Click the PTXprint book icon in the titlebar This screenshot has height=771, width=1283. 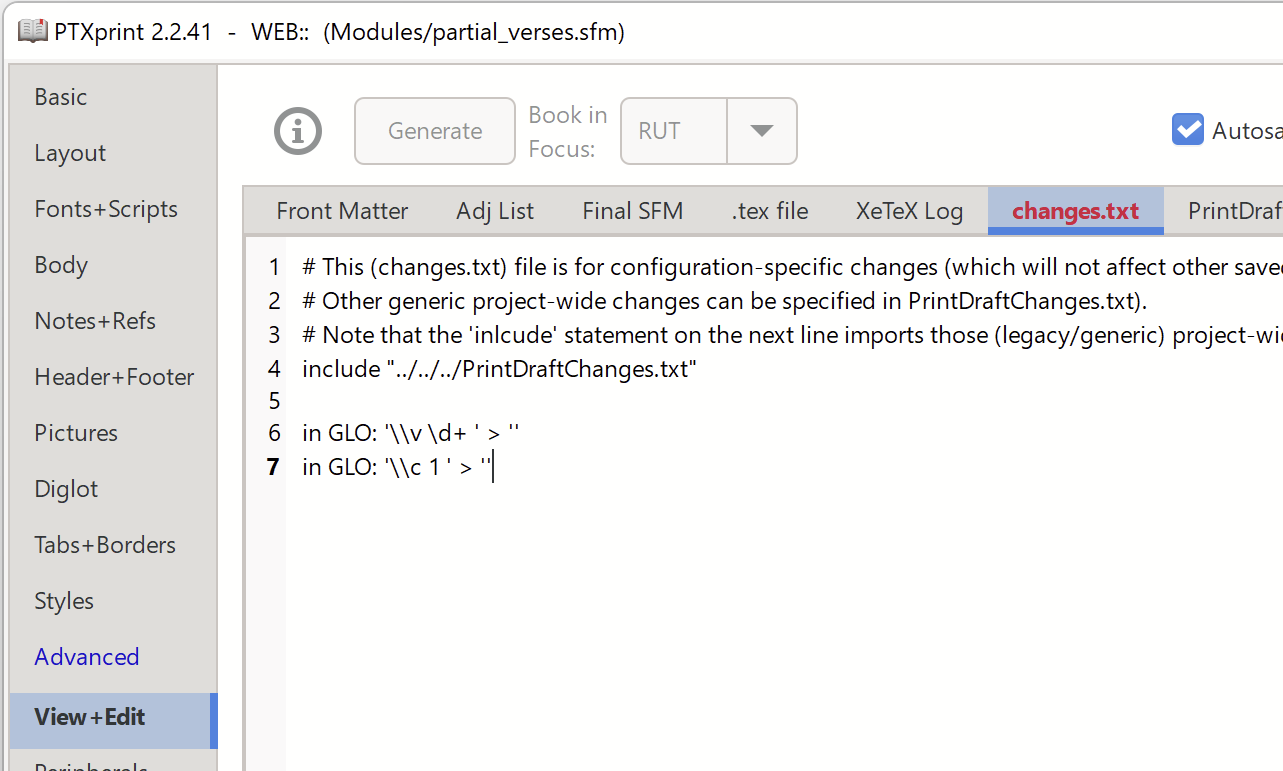(x=32, y=31)
